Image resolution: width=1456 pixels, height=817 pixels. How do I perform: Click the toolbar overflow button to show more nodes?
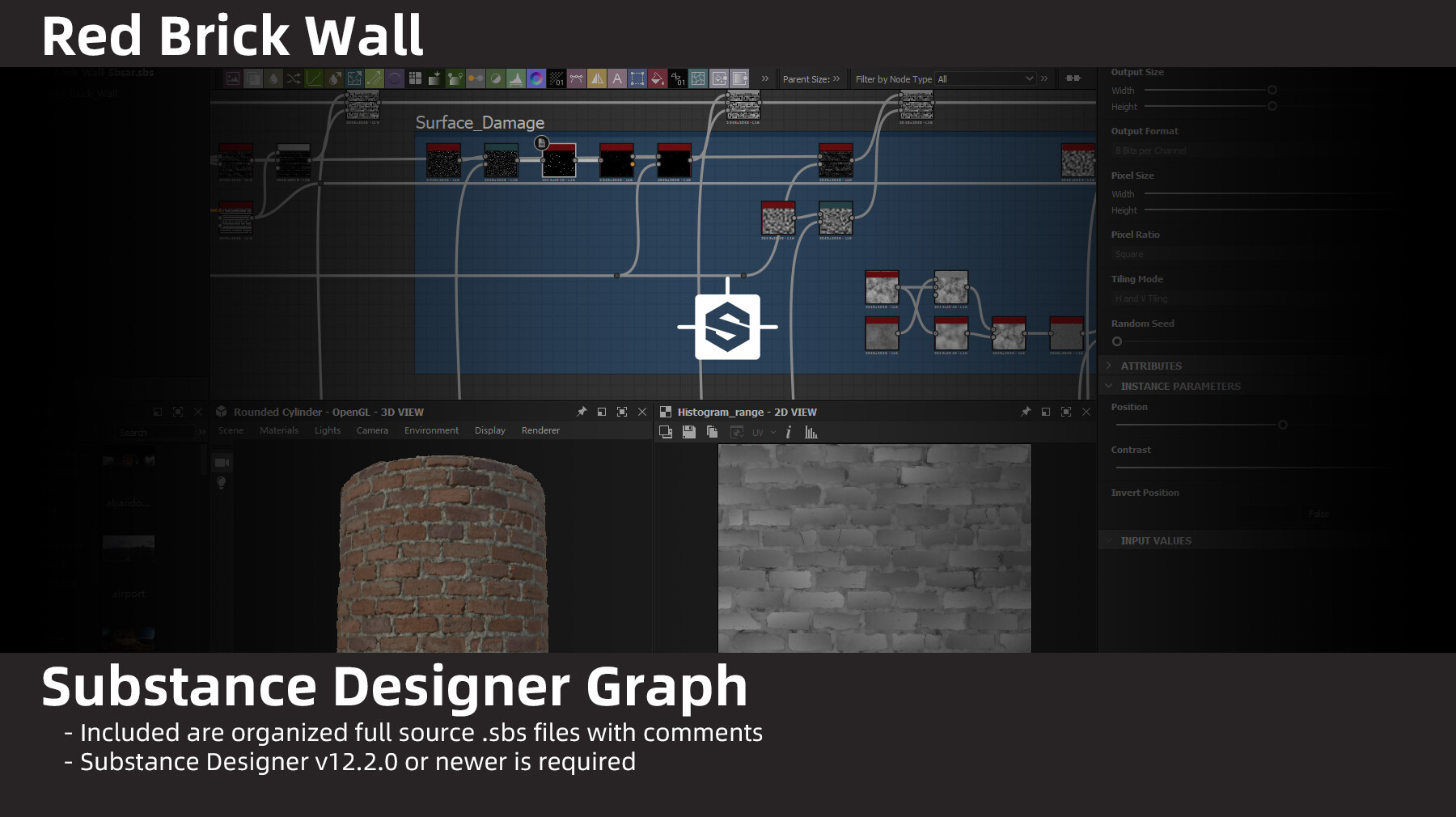(x=764, y=78)
